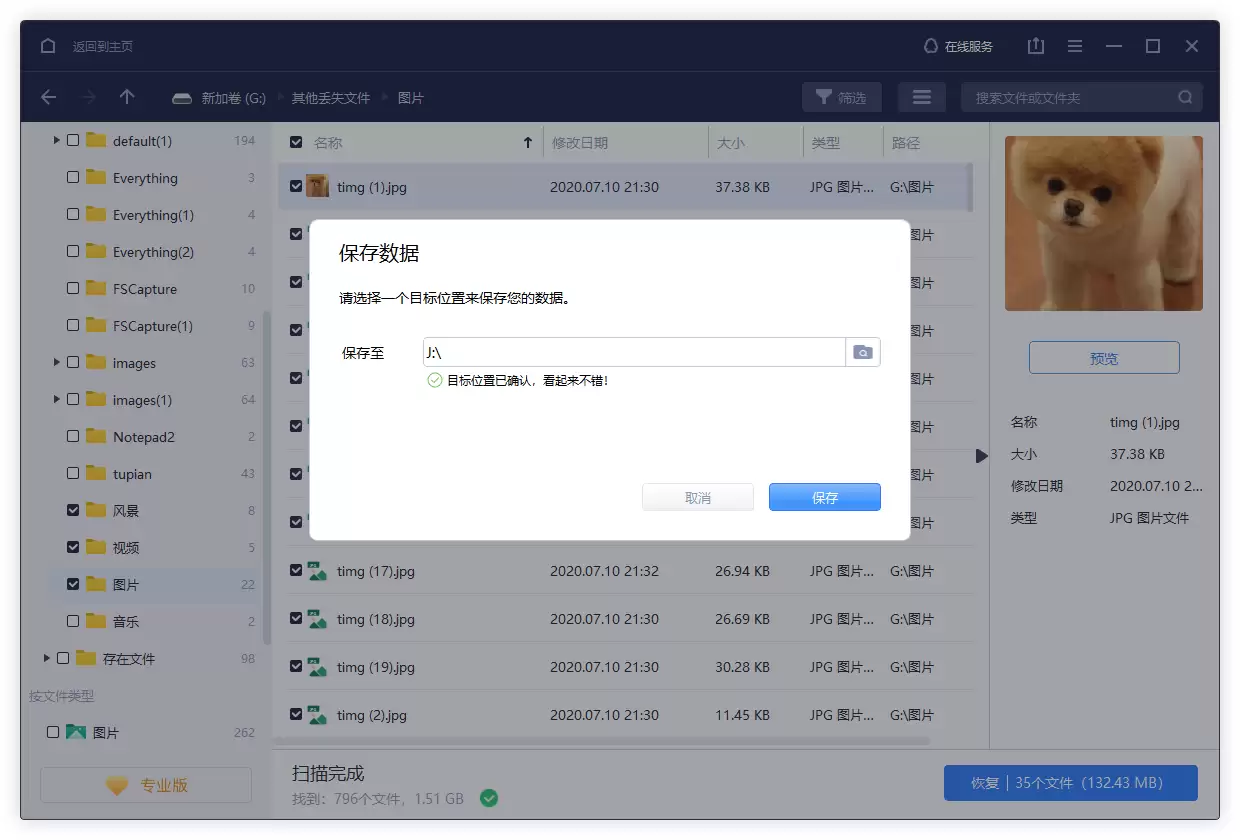1240x840 pixels.
Task: Open the view options icon beside 筛选
Action: [921, 96]
